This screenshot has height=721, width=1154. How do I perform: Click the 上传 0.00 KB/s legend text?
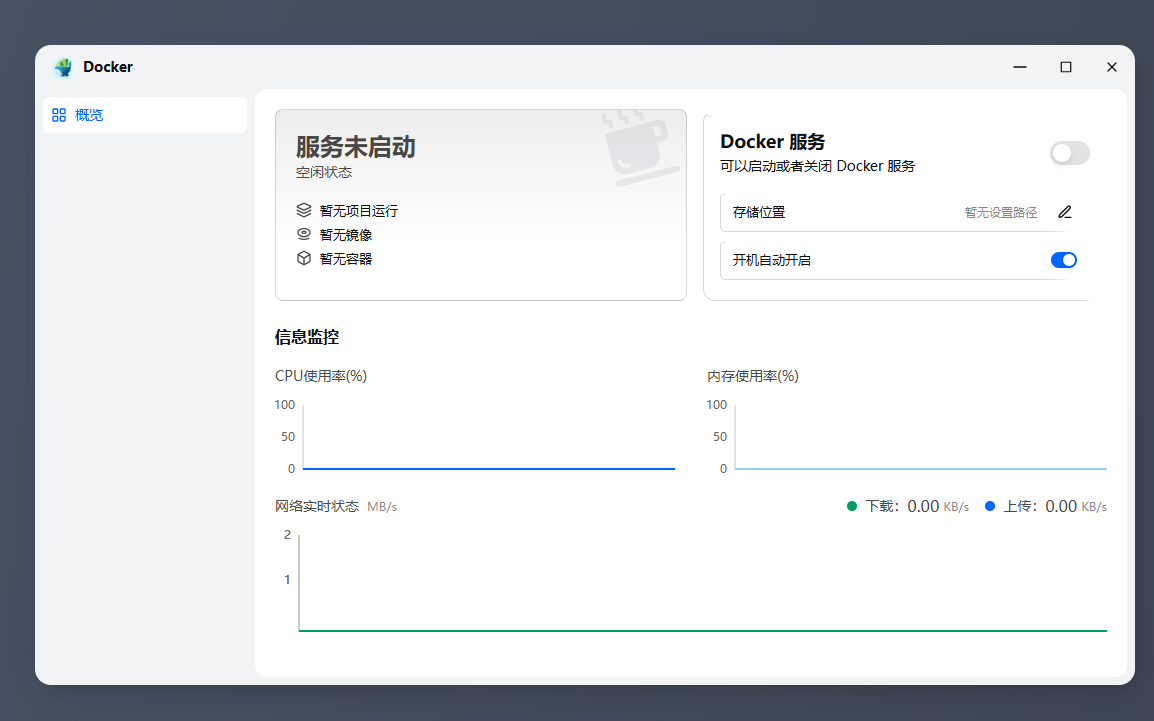click(1055, 506)
